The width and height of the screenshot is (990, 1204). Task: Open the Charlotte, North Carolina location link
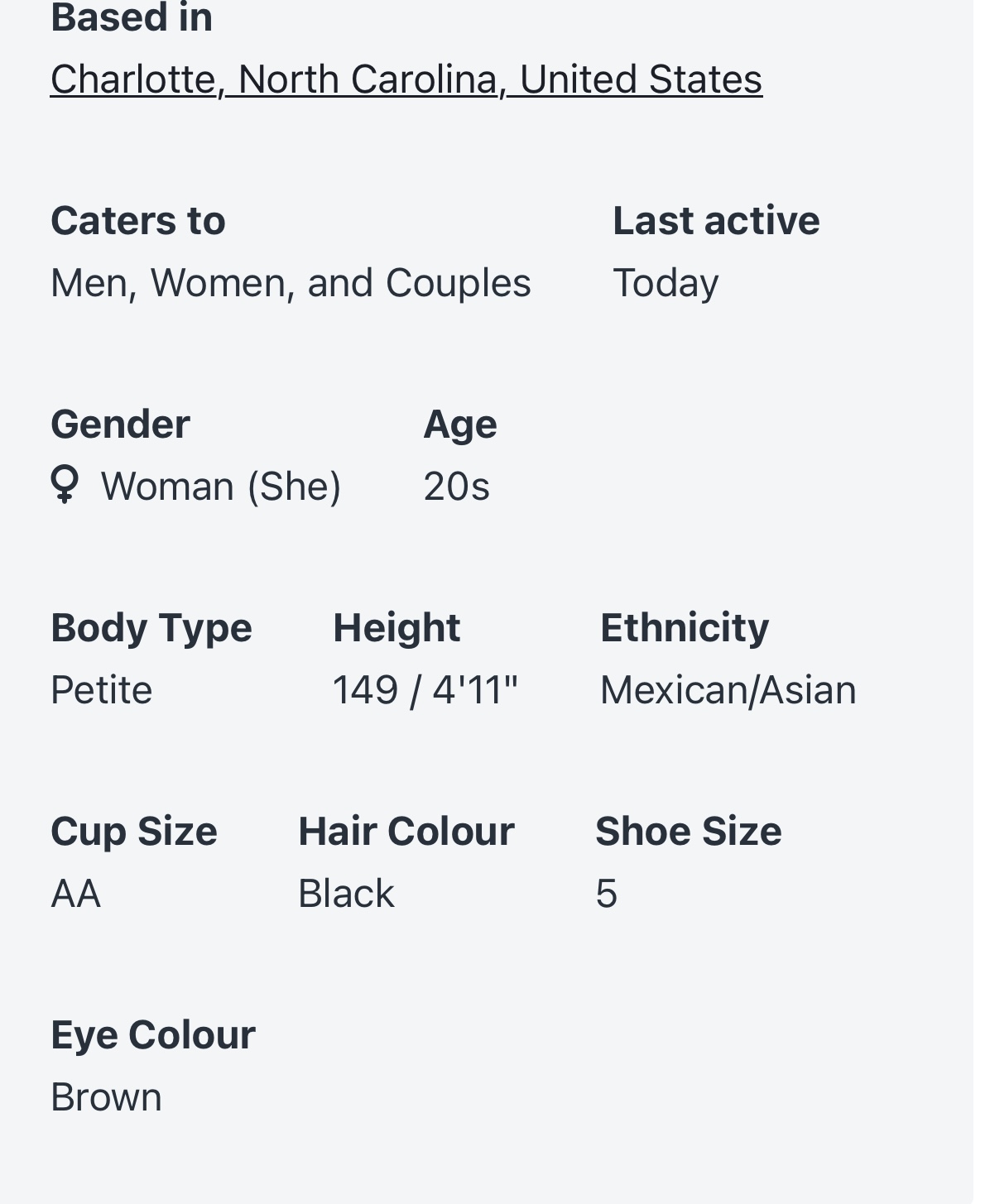[406, 80]
